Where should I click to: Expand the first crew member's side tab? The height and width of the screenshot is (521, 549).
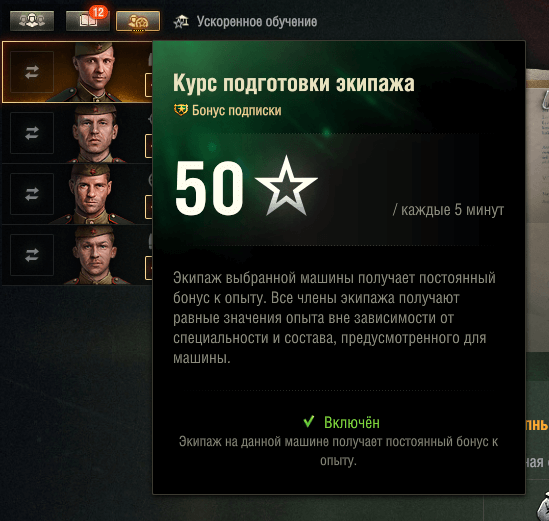click(x=149, y=85)
